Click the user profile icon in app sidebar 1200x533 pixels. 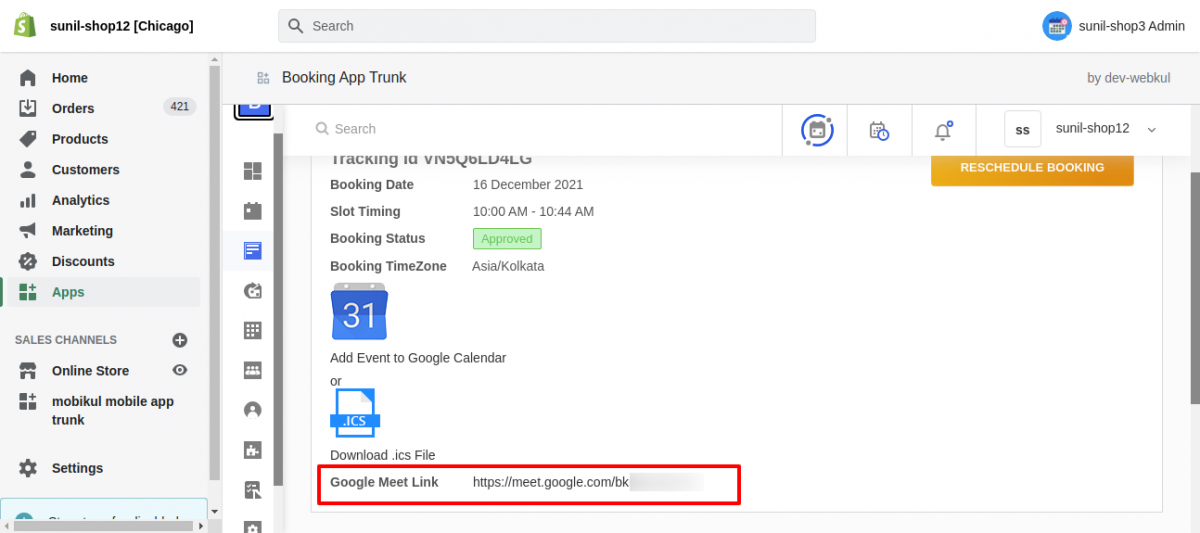pyautogui.click(x=253, y=410)
